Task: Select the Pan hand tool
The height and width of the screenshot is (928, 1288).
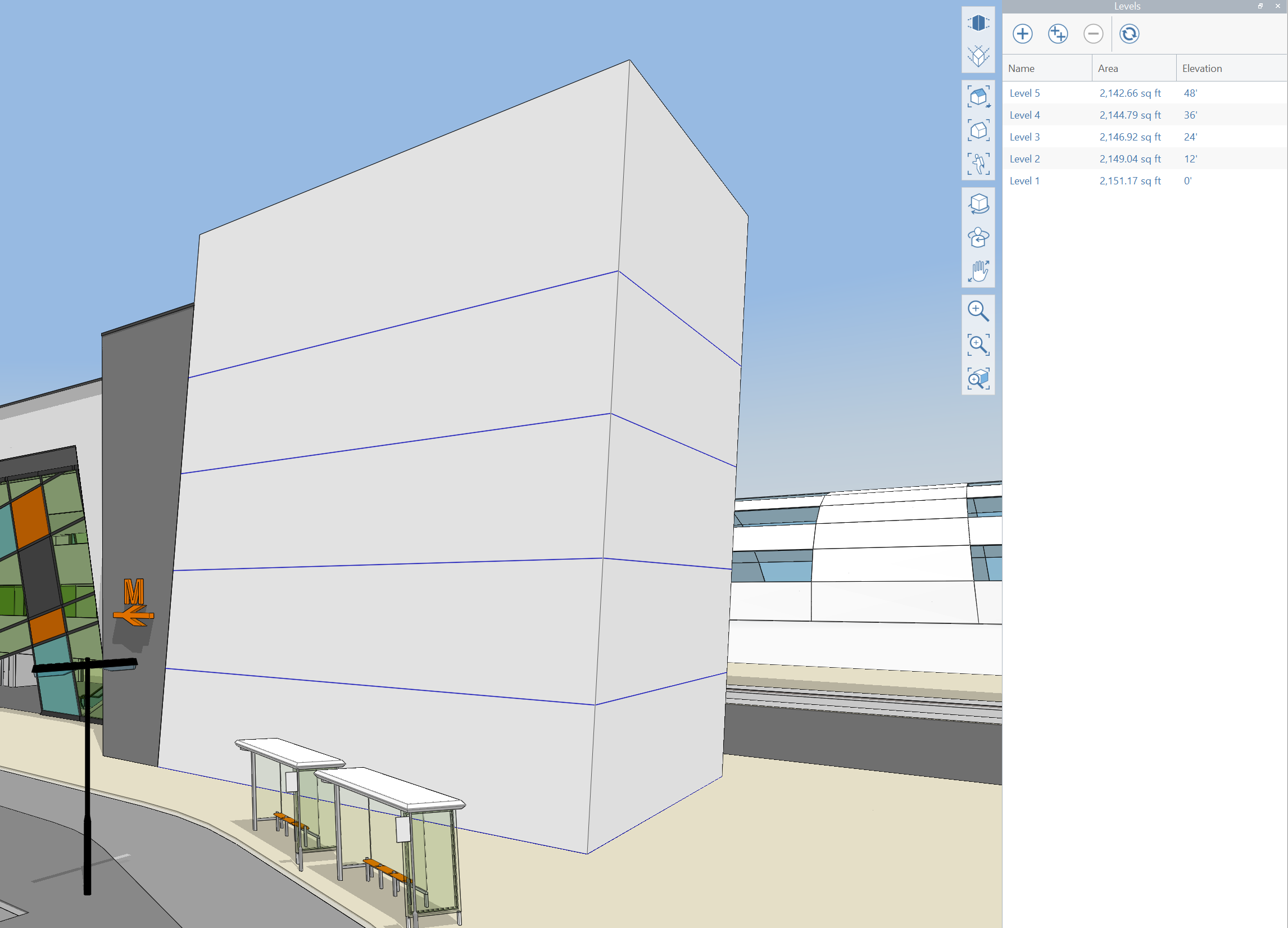Action: 978,271
